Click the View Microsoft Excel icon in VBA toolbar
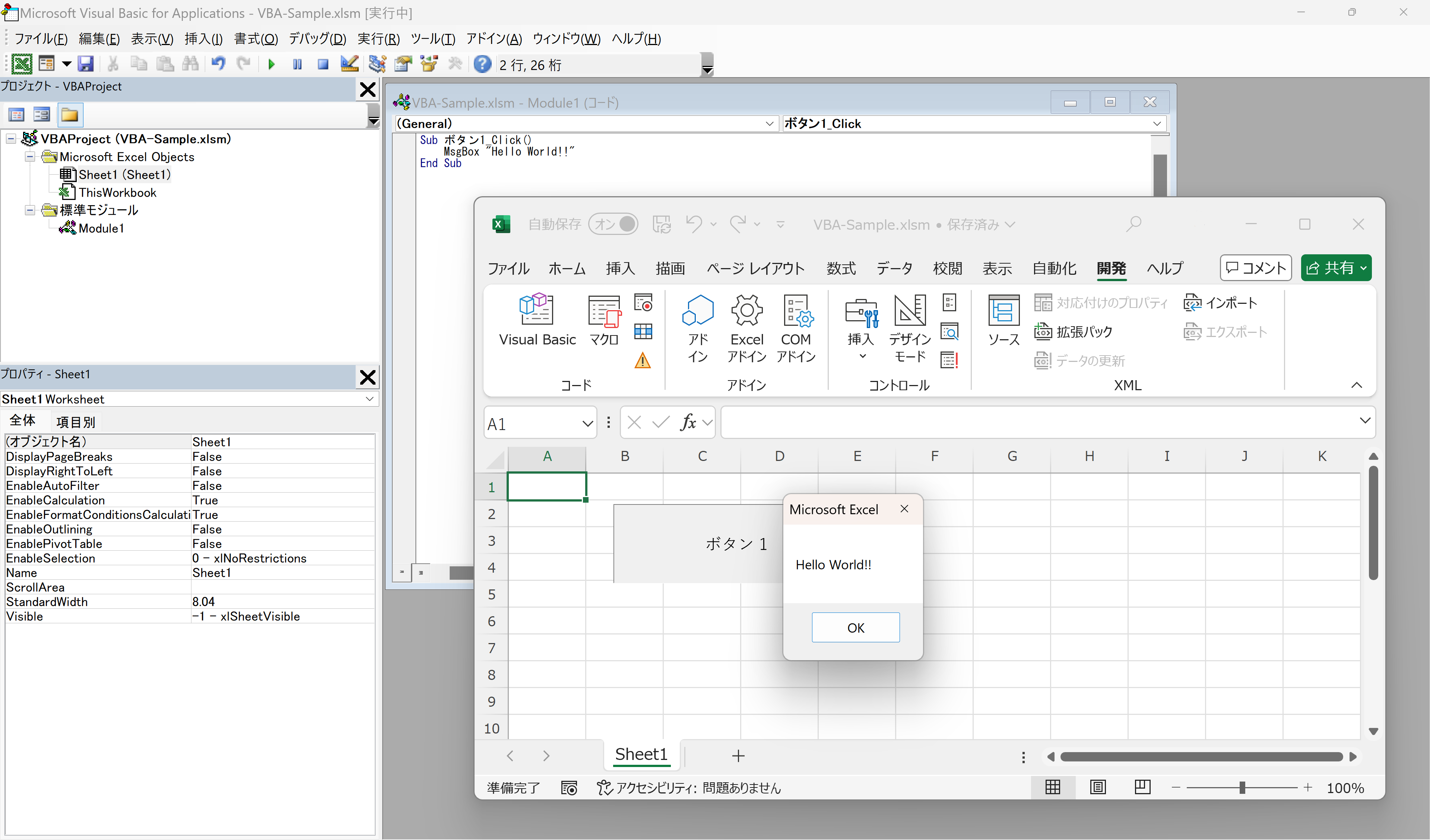1430x840 pixels. point(22,64)
